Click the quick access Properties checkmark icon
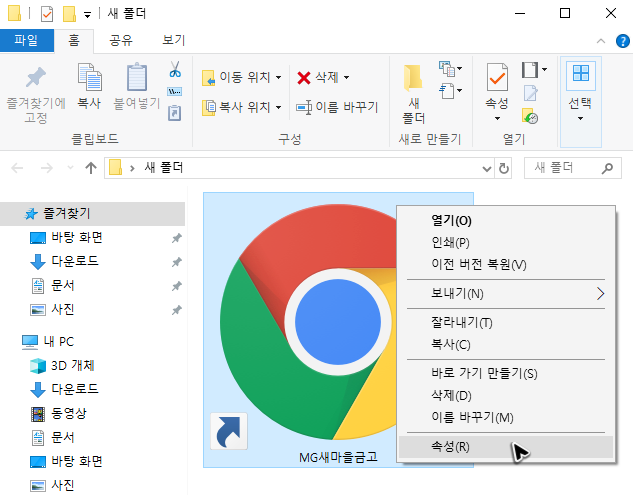Viewport: 633px width, 495px height. 47,14
